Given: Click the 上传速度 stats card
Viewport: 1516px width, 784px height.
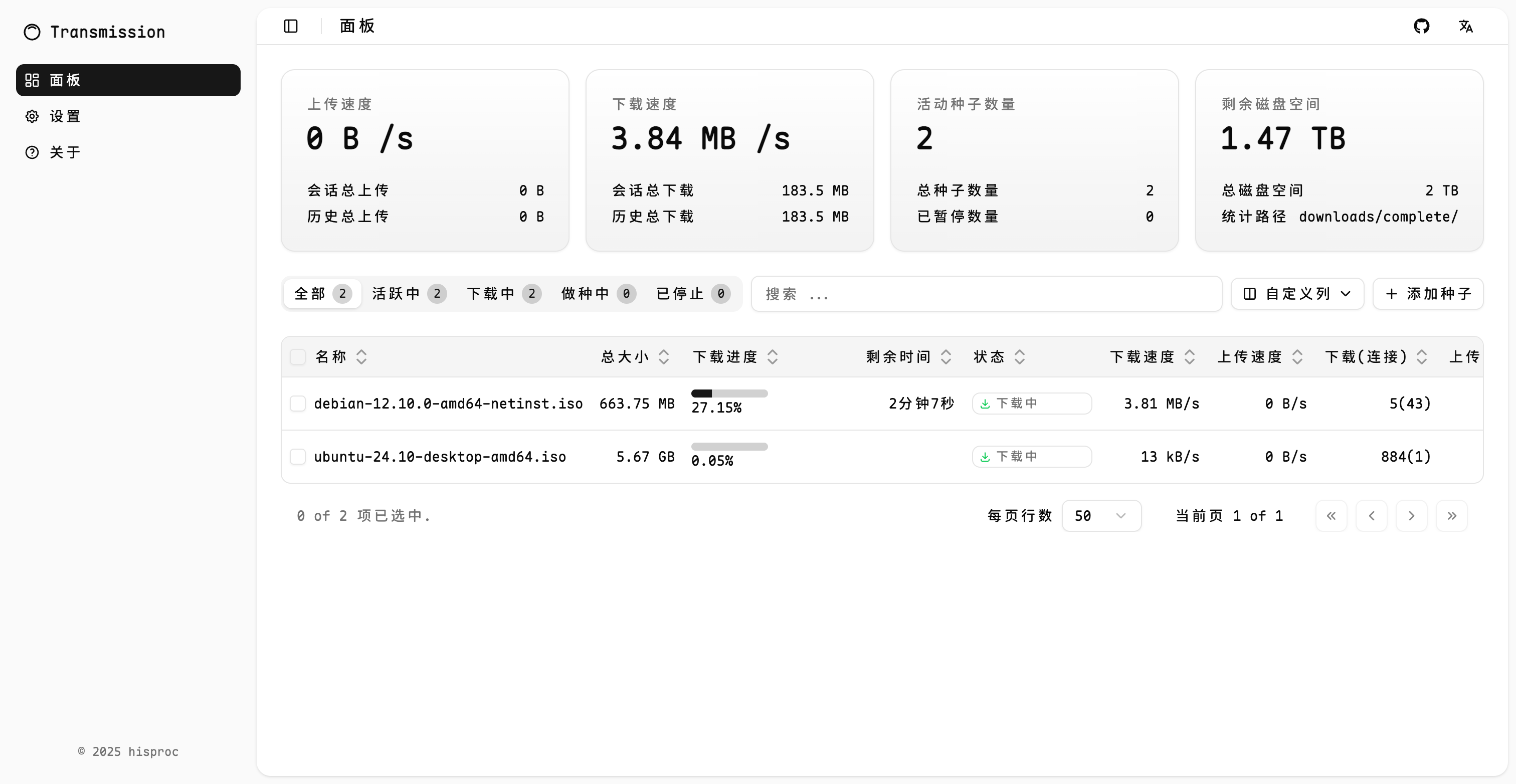Looking at the screenshot, I should [425, 160].
